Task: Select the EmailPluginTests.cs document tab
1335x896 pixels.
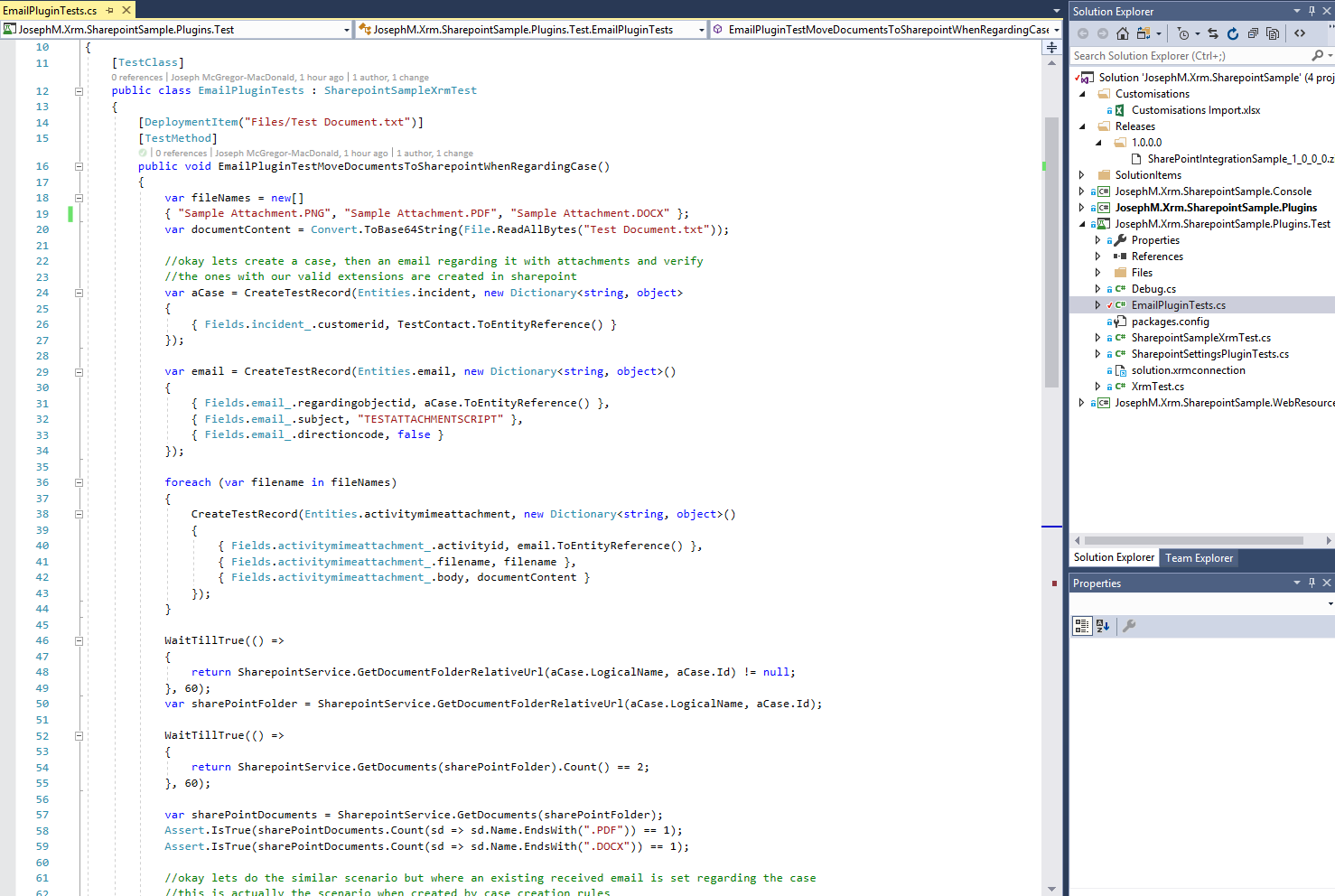Action: pos(50,10)
